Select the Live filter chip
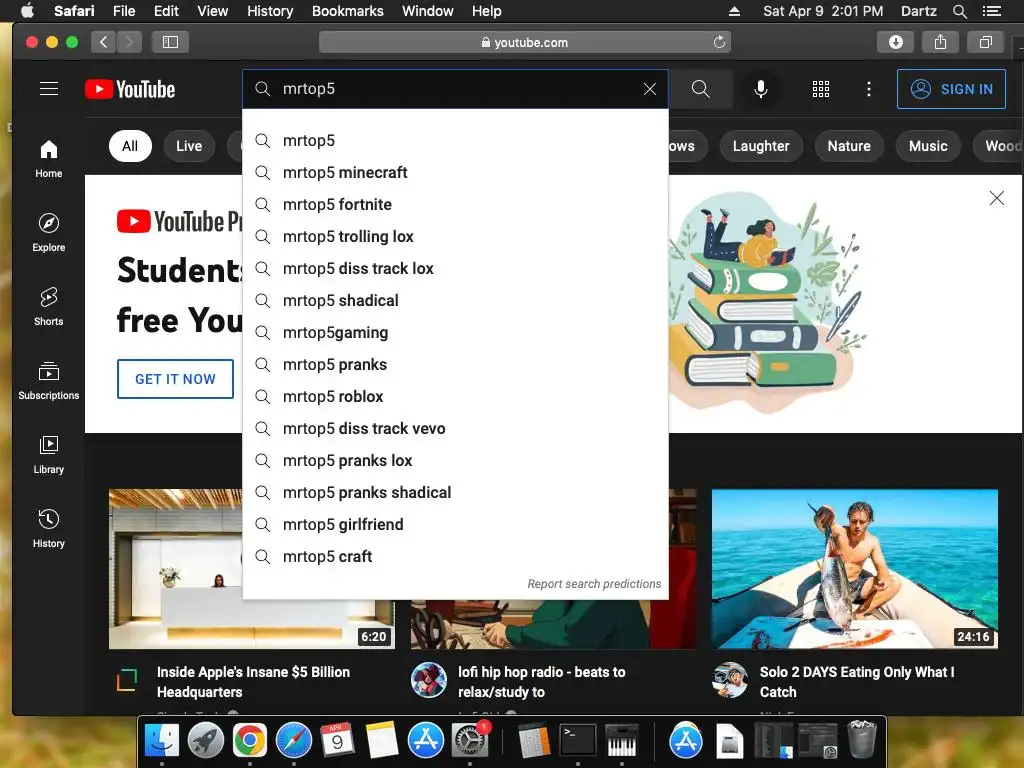Image resolution: width=1024 pixels, height=768 pixels. (189, 146)
